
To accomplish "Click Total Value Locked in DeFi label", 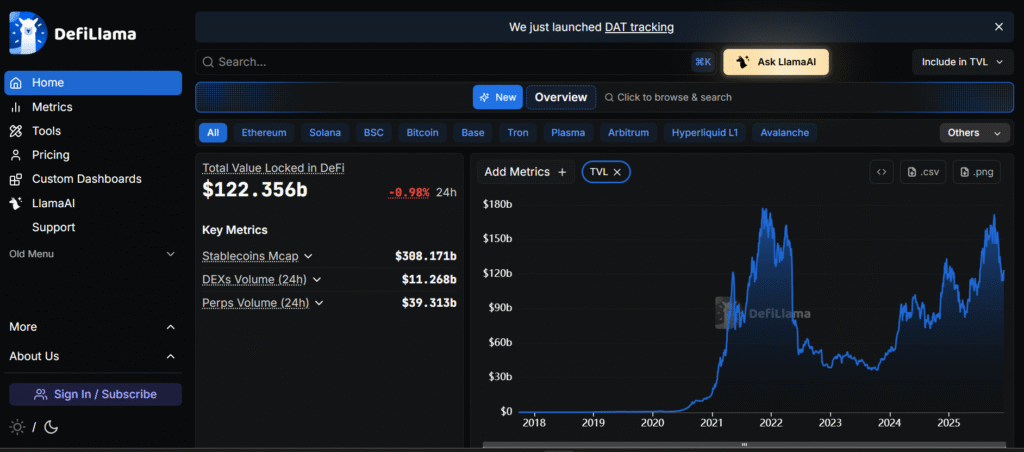I will [x=273, y=168].
